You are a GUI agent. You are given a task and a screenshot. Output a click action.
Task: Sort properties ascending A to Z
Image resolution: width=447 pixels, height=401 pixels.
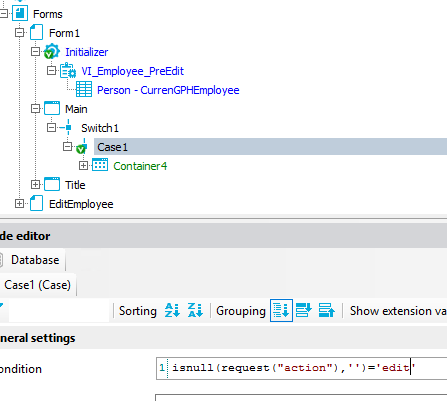point(172,310)
